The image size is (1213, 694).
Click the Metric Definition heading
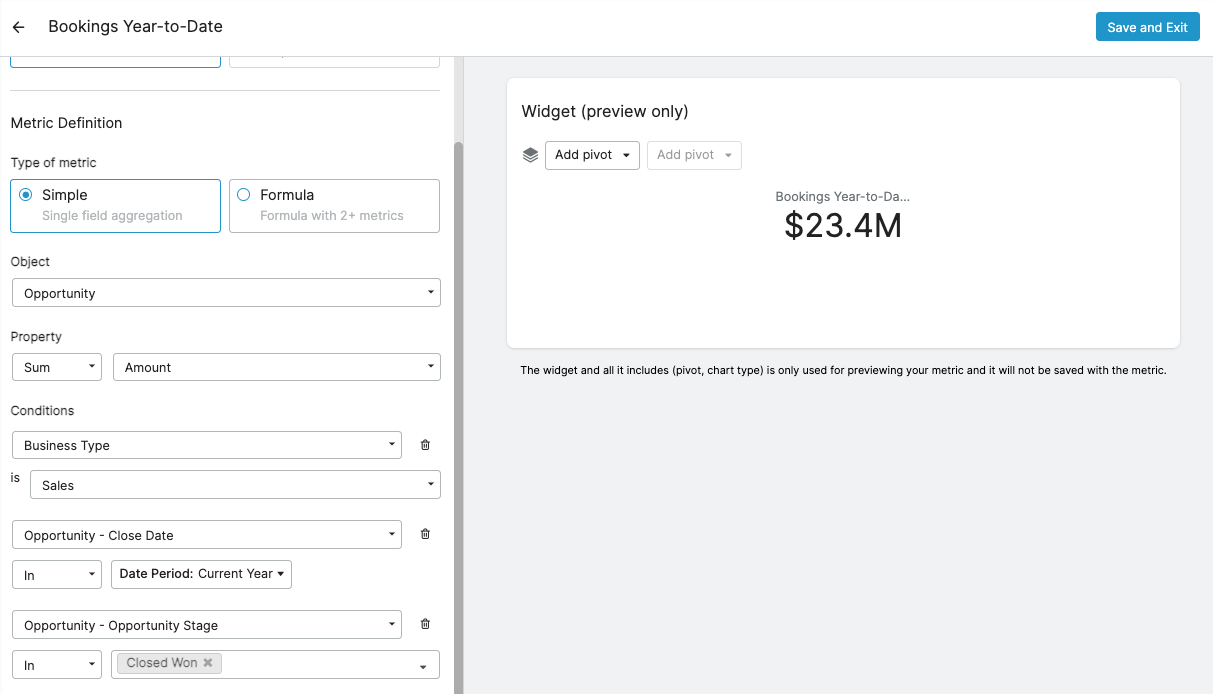click(66, 123)
